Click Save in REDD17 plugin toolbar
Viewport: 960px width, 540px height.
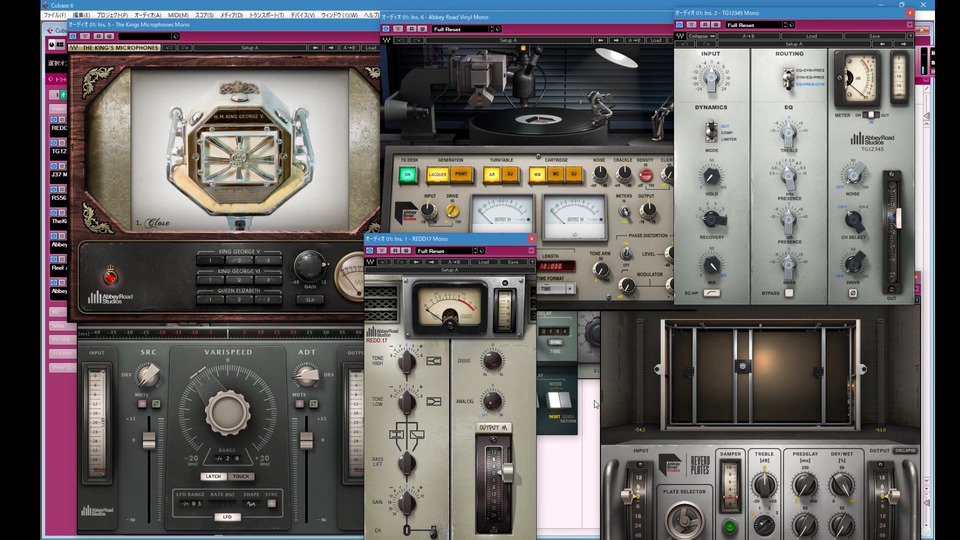[512, 262]
